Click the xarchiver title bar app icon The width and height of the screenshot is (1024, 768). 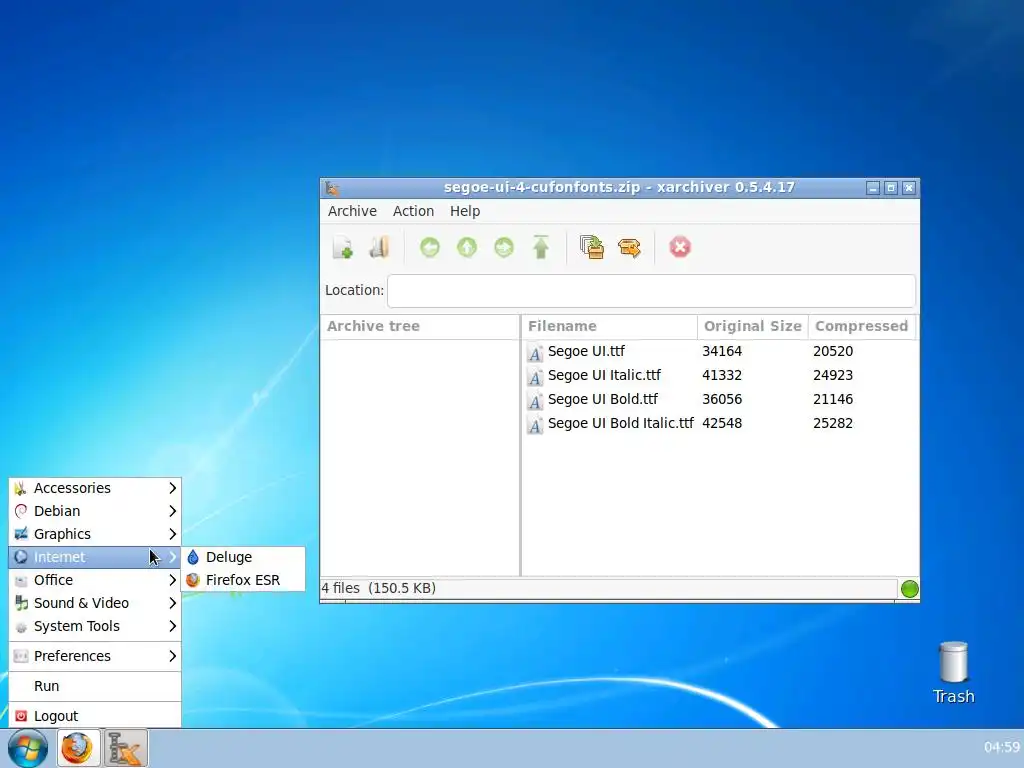point(332,188)
